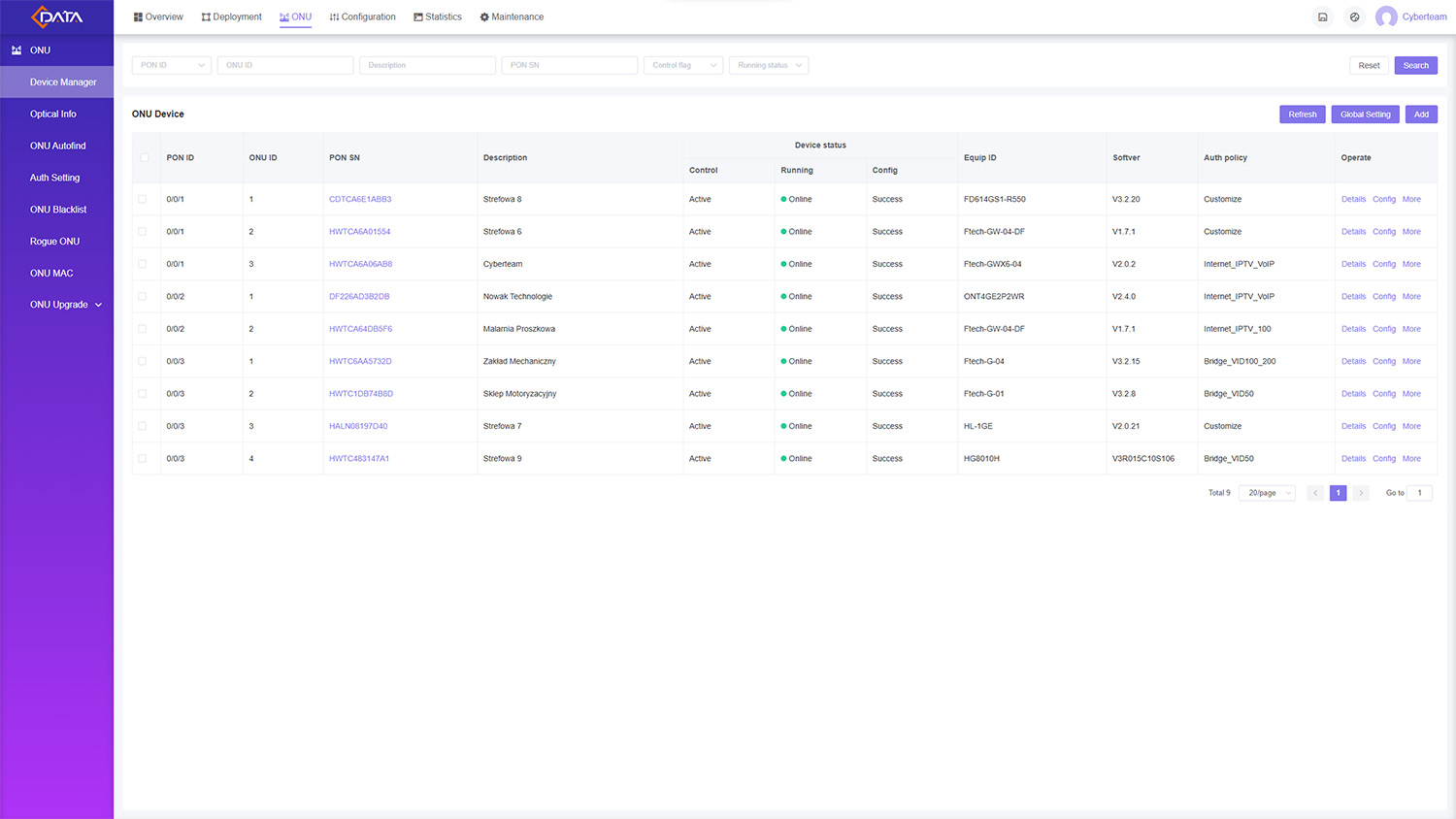Viewport: 1456px width, 819px height.
Task: Check the box for Strefowa 8 row
Action: (x=143, y=199)
